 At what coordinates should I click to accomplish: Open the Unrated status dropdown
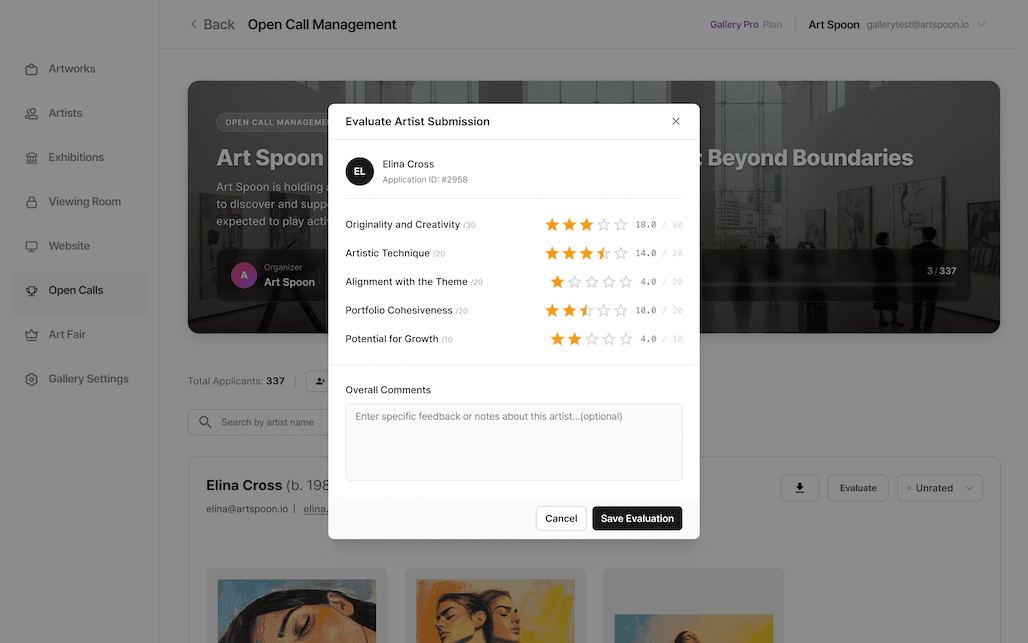pyautogui.click(x=940, y=488)
